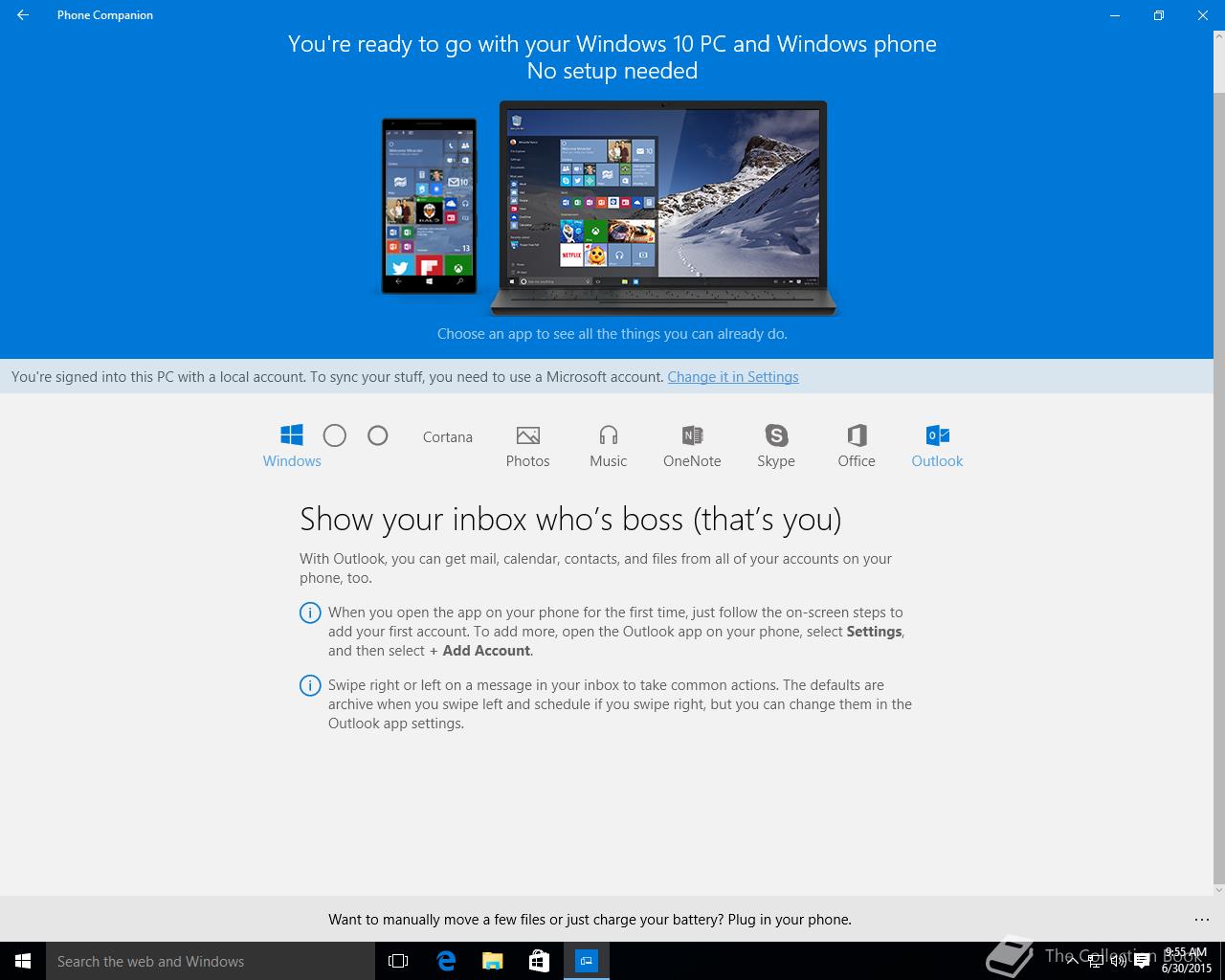The height and width of the screenshot is (980, 1225).
Task: Launch Microsoft Edge from the taskbar
Action: [x=445, y=961]
